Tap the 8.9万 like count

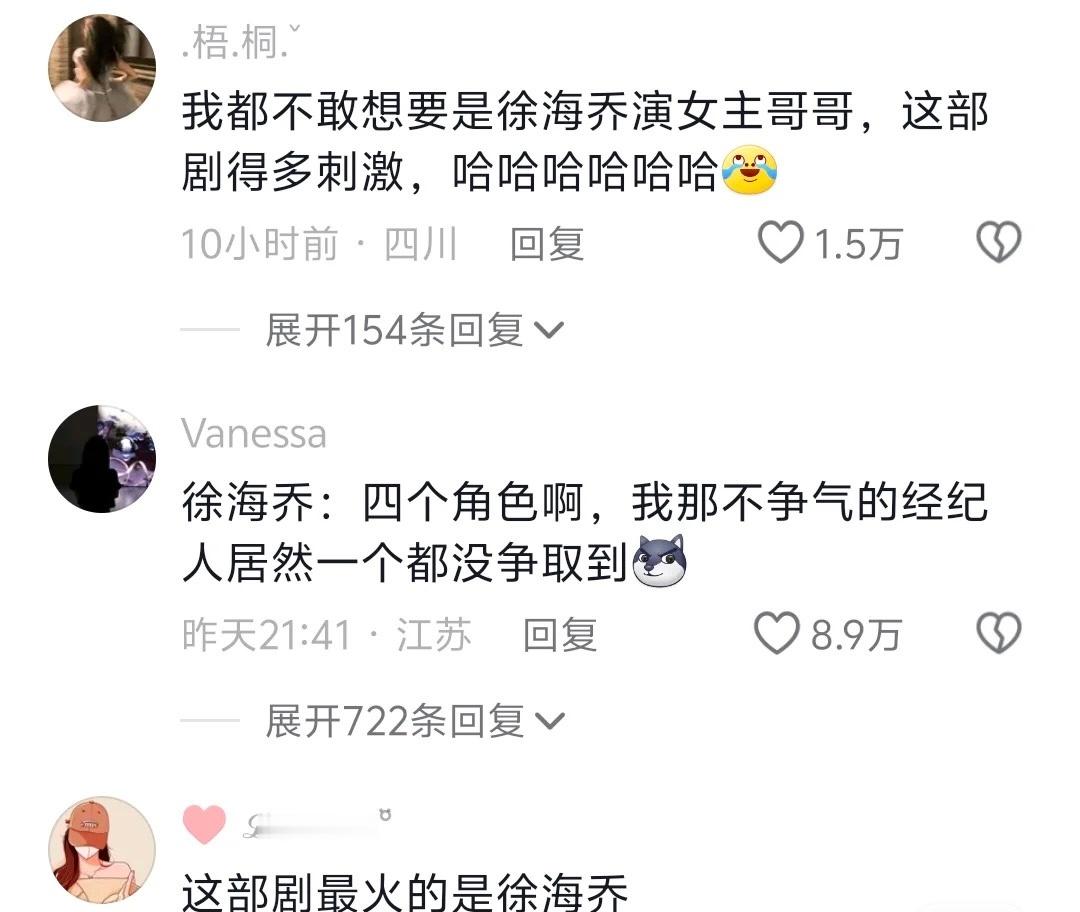tap(856, 634)
